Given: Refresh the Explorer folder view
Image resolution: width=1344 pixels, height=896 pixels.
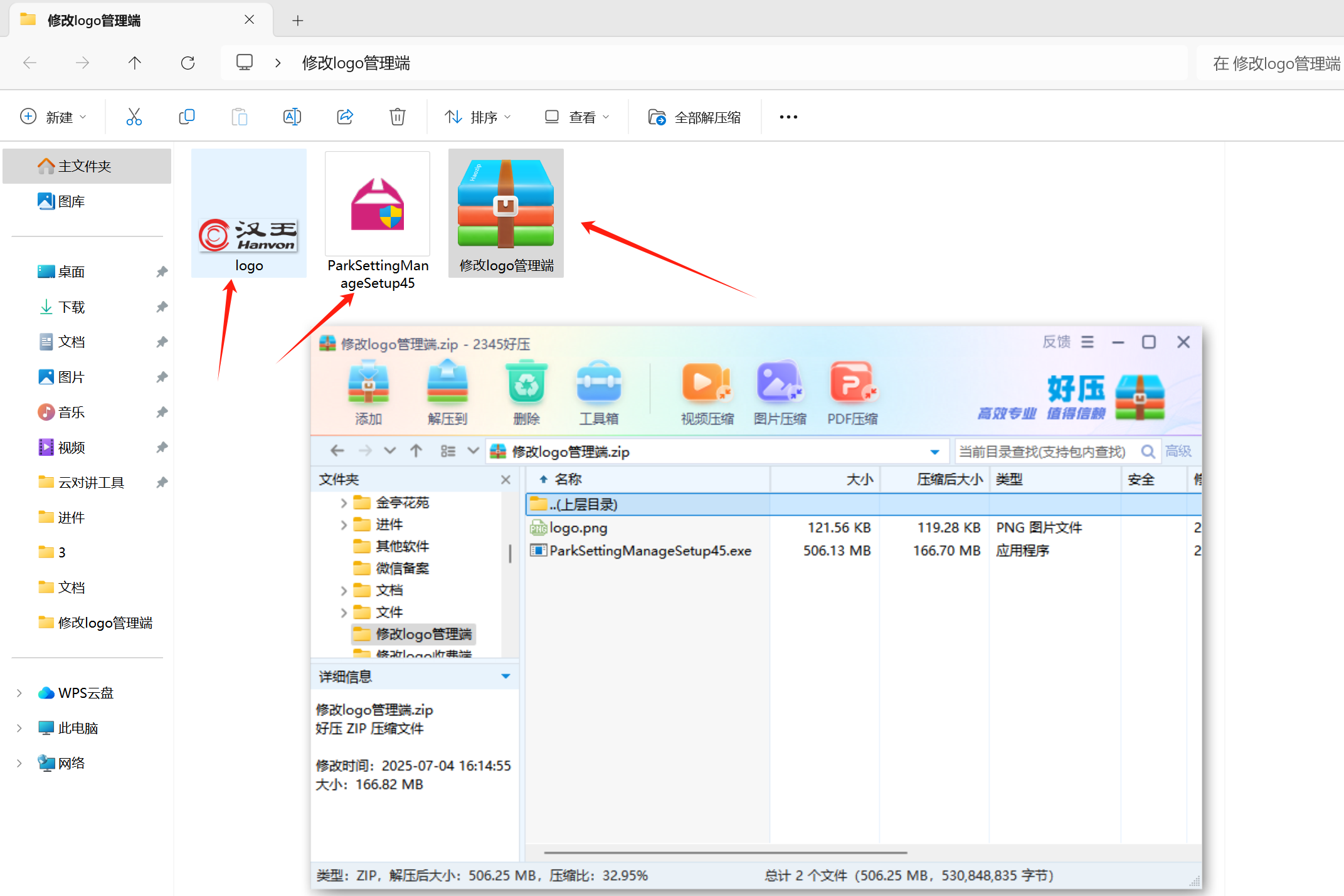Looking at the screenshot, I should pyautogui.click(x=188, y=63).
